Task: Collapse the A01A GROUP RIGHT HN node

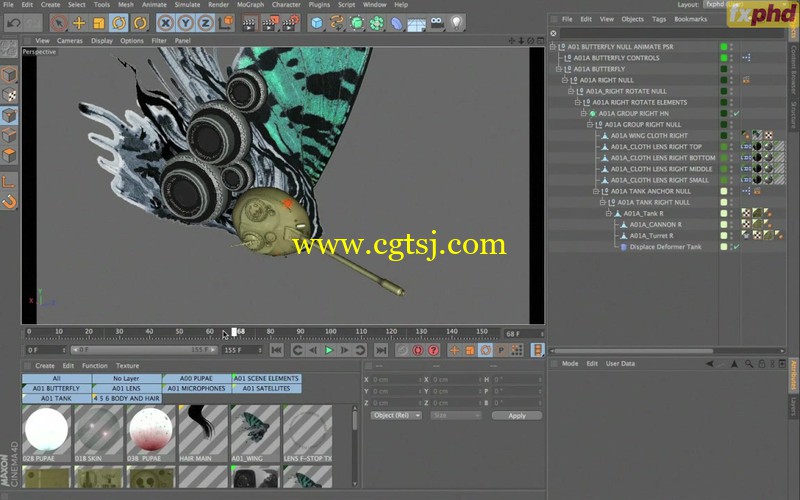Action: [x=584, y=113]
